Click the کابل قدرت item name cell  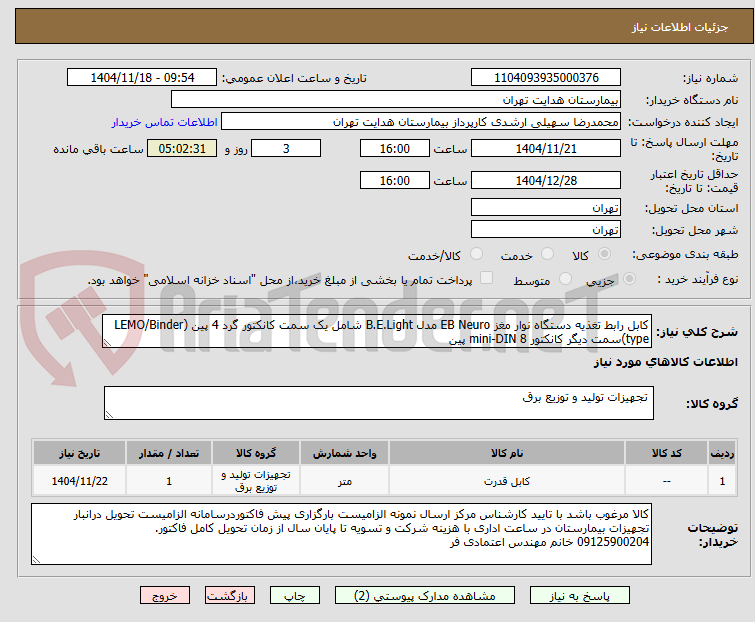click(x=507, y=481)
